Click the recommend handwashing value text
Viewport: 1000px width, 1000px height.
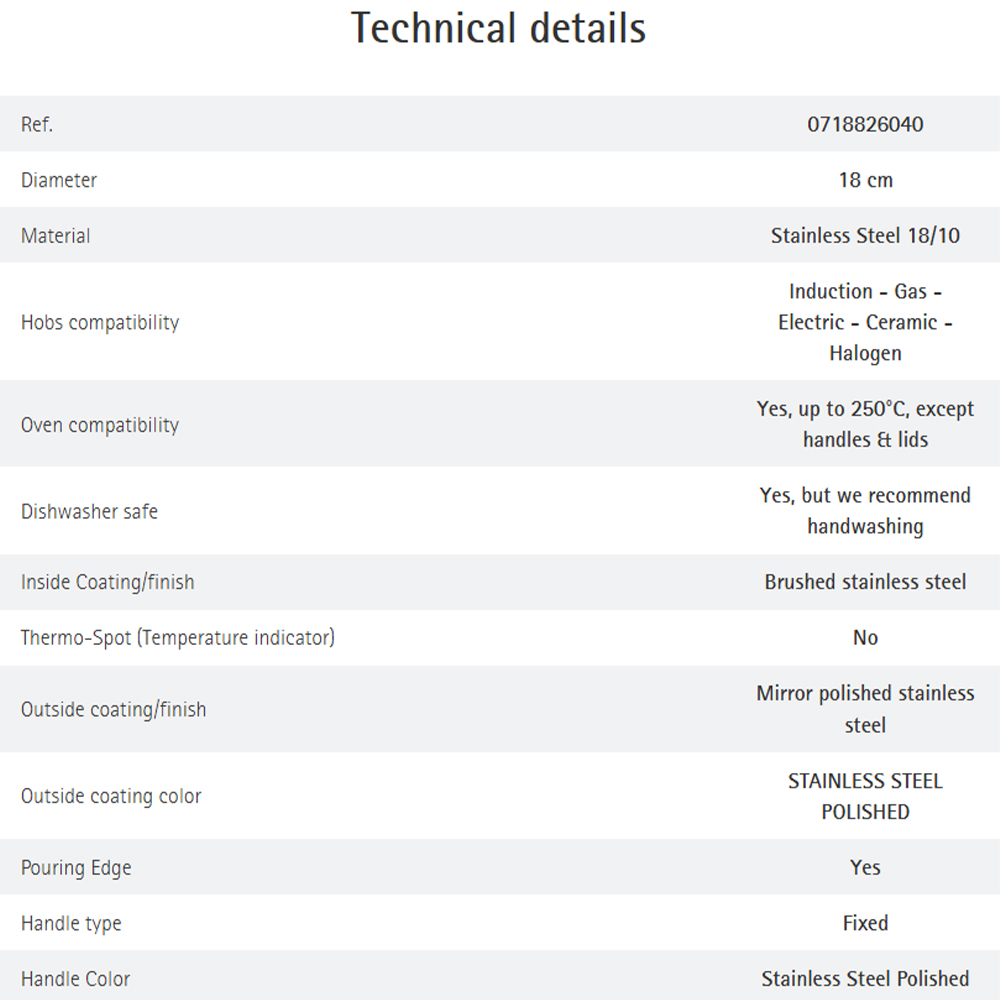(x=865, y=511)
